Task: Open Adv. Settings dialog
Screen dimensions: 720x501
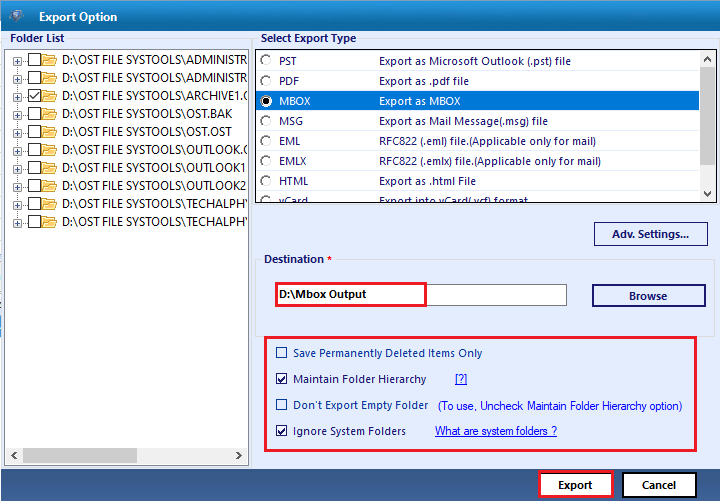Action: tap(651, 234)
